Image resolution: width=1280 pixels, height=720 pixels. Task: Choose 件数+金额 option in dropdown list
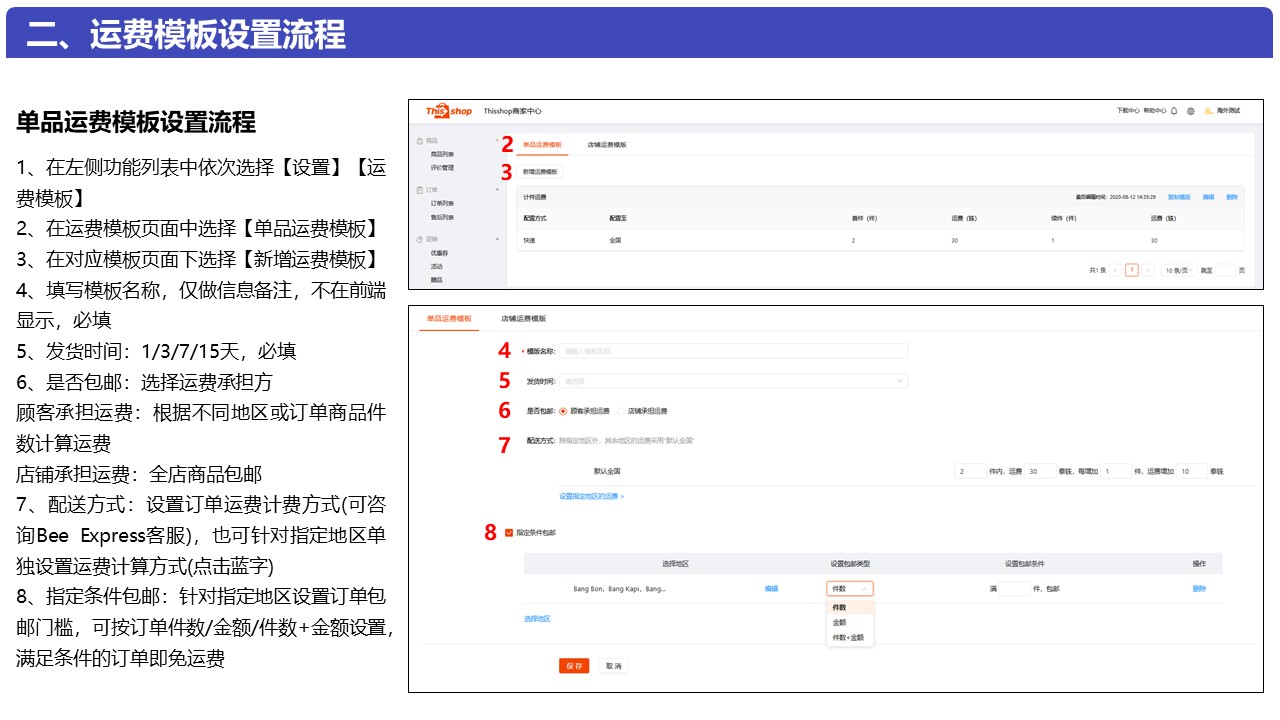[850, 637]
